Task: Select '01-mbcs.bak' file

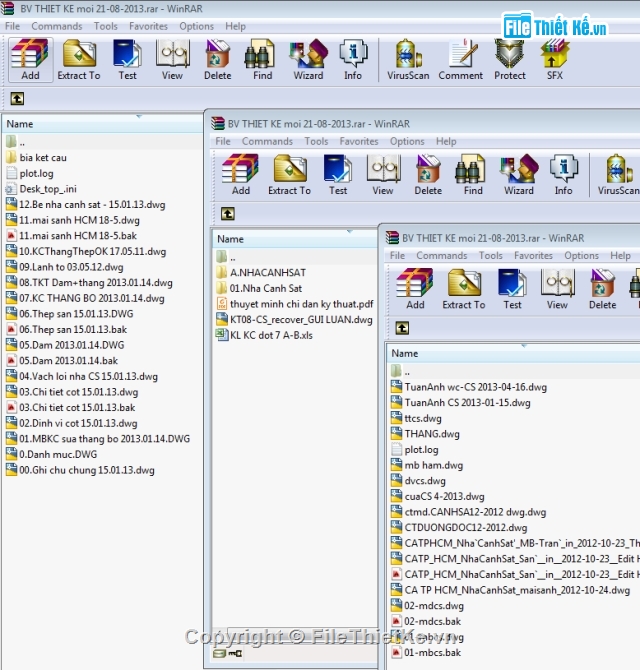Action: point(432,652)
